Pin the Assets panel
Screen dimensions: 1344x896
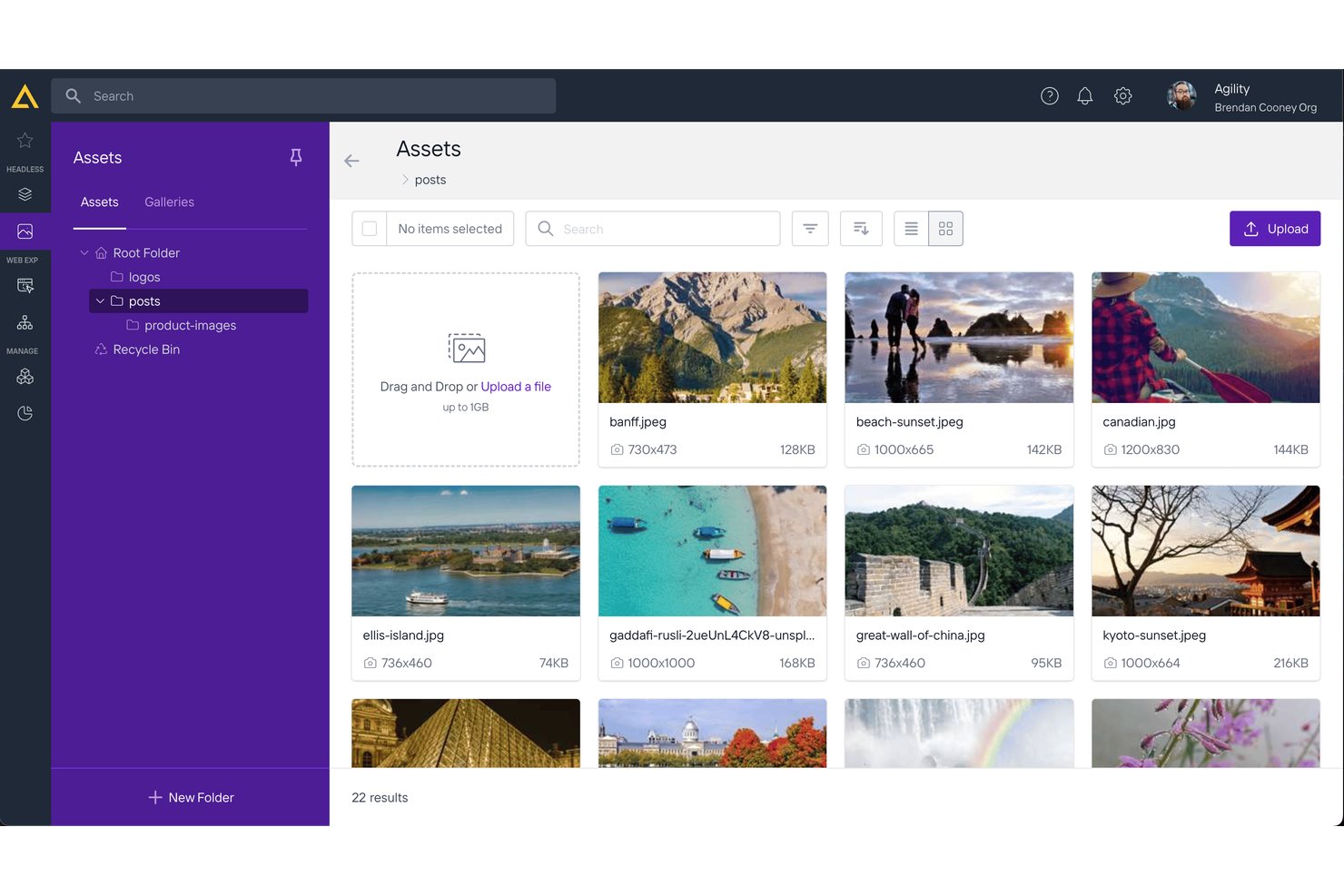(296, 157)
